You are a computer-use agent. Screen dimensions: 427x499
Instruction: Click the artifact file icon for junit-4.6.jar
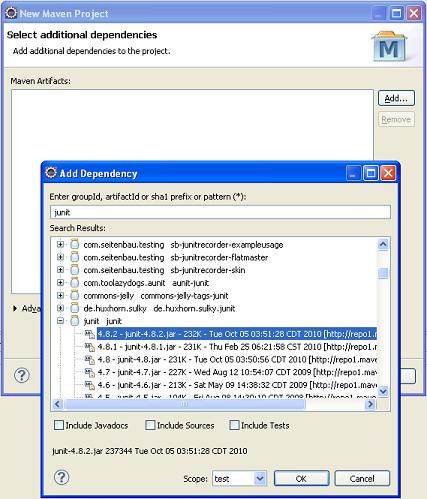point(89,385)
